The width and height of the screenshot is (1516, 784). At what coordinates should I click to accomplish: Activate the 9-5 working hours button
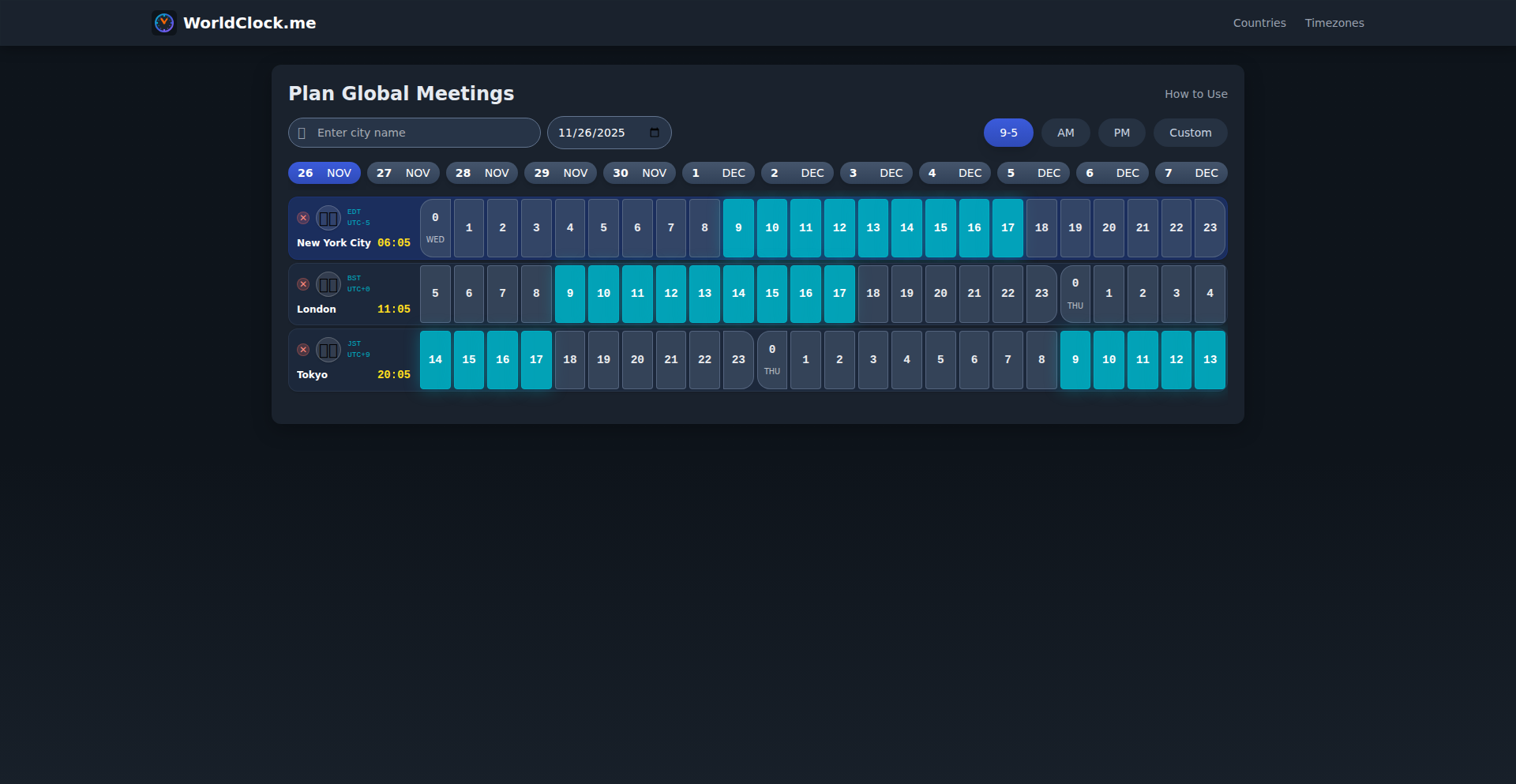pos(1008,133)
